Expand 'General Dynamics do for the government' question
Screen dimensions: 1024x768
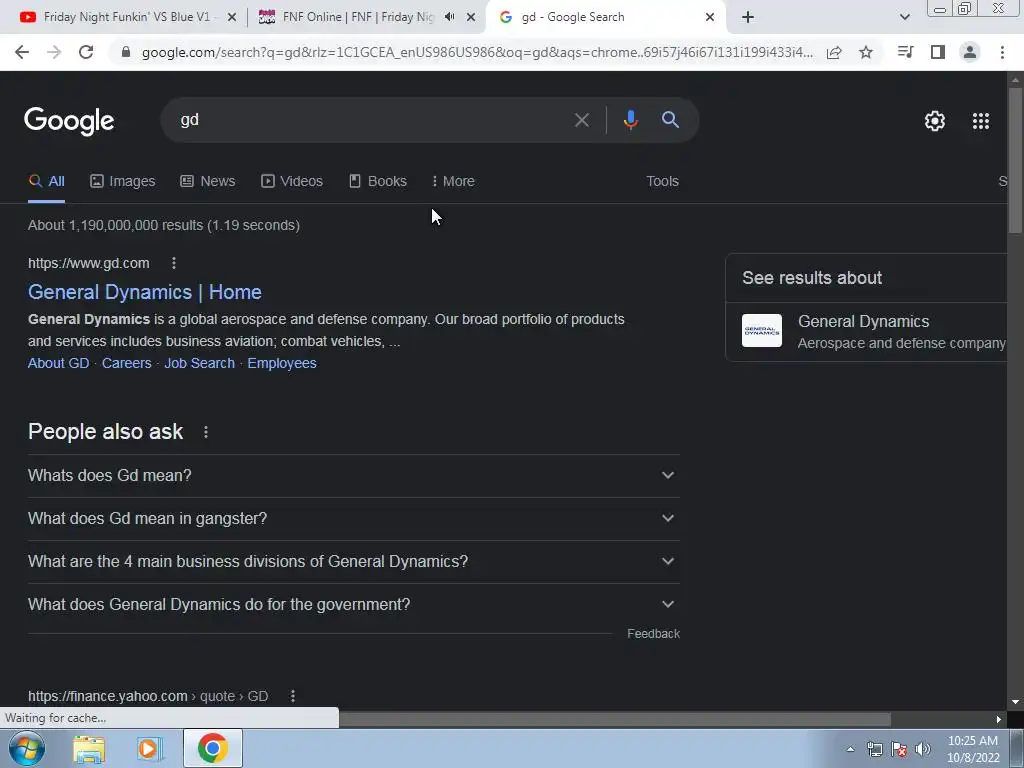[353, 605]
